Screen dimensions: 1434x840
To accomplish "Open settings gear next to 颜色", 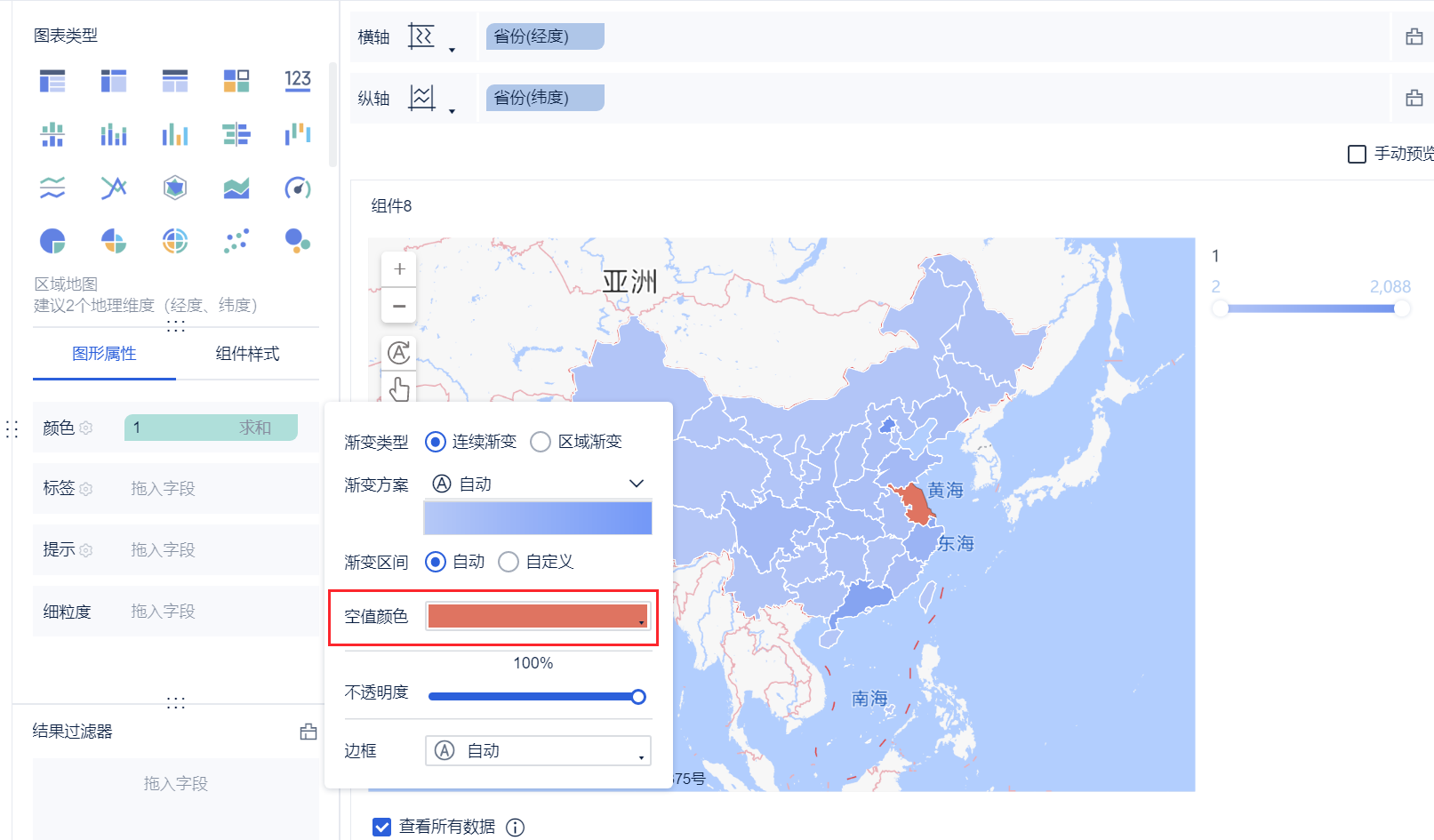I will click(86, 428).
